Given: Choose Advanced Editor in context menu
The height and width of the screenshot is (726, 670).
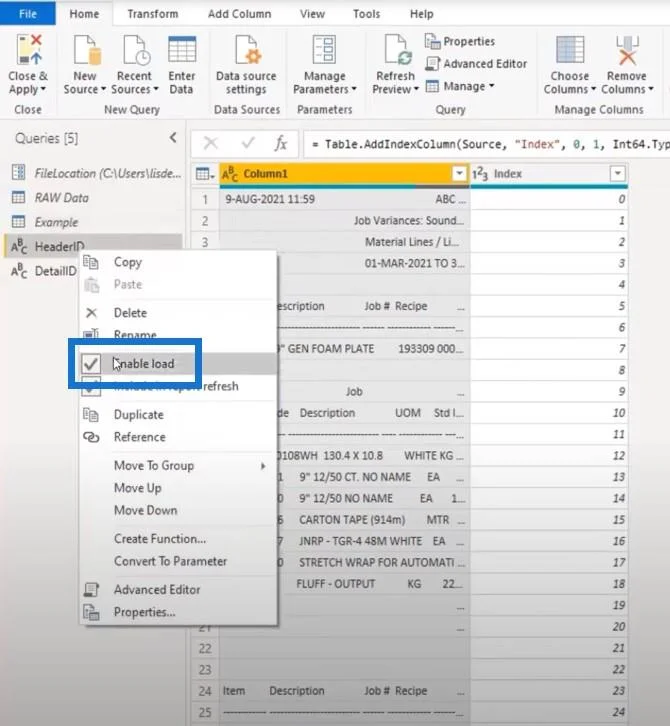Looking at the screenshot, I should coord(180,590).
